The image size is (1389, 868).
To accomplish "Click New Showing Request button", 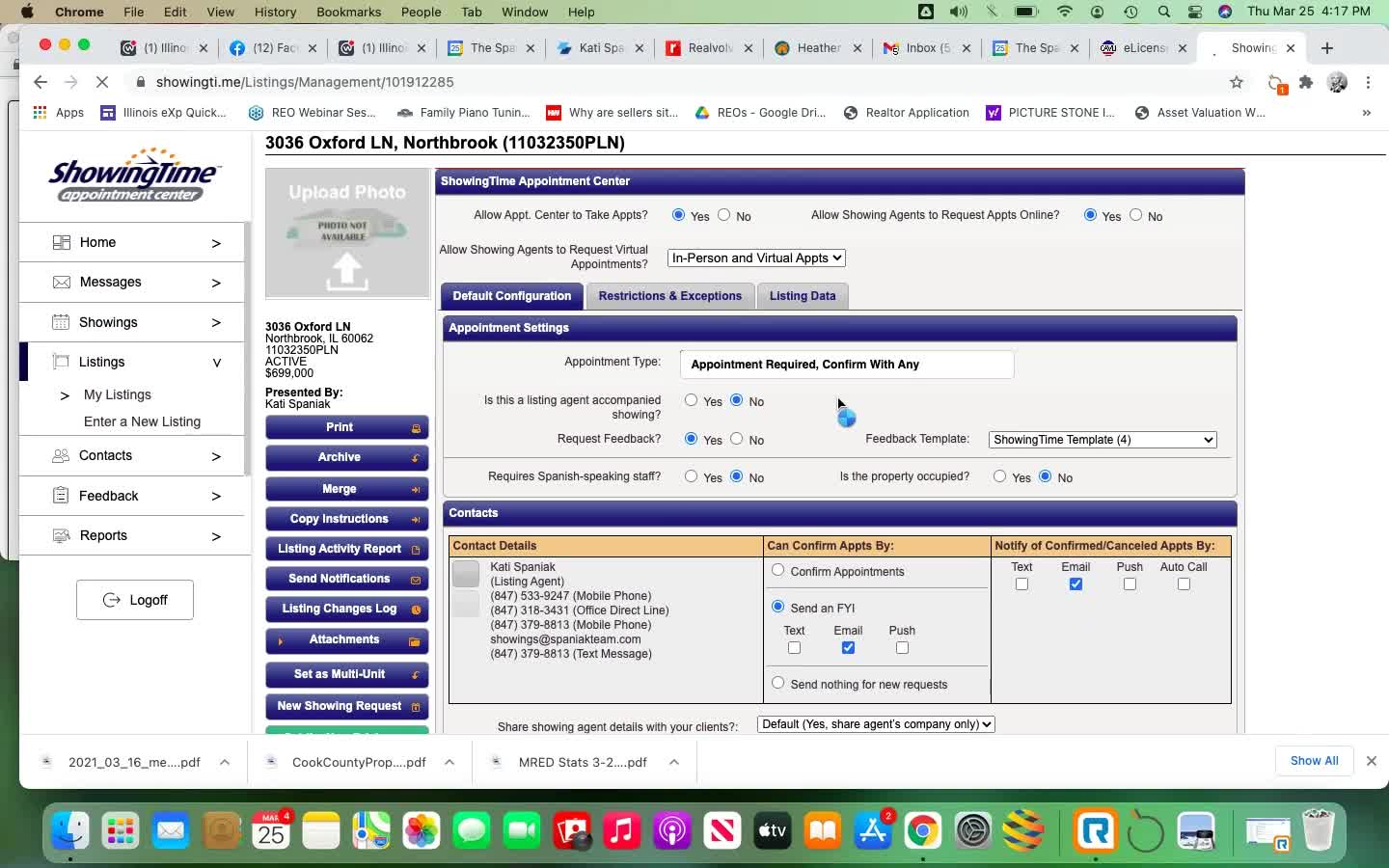I will pos(347,706).
